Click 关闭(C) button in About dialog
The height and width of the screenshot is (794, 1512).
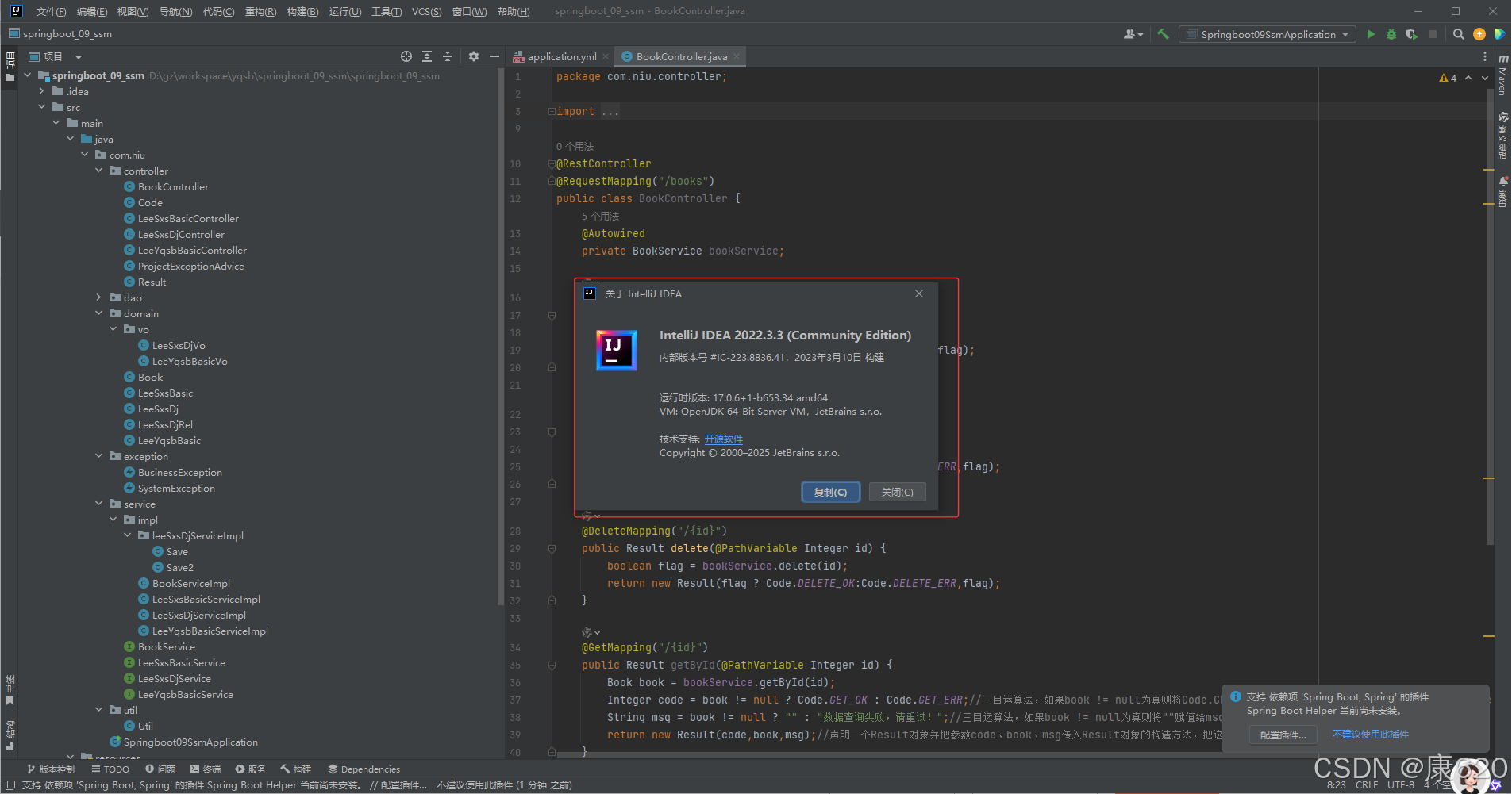[898, 493]
